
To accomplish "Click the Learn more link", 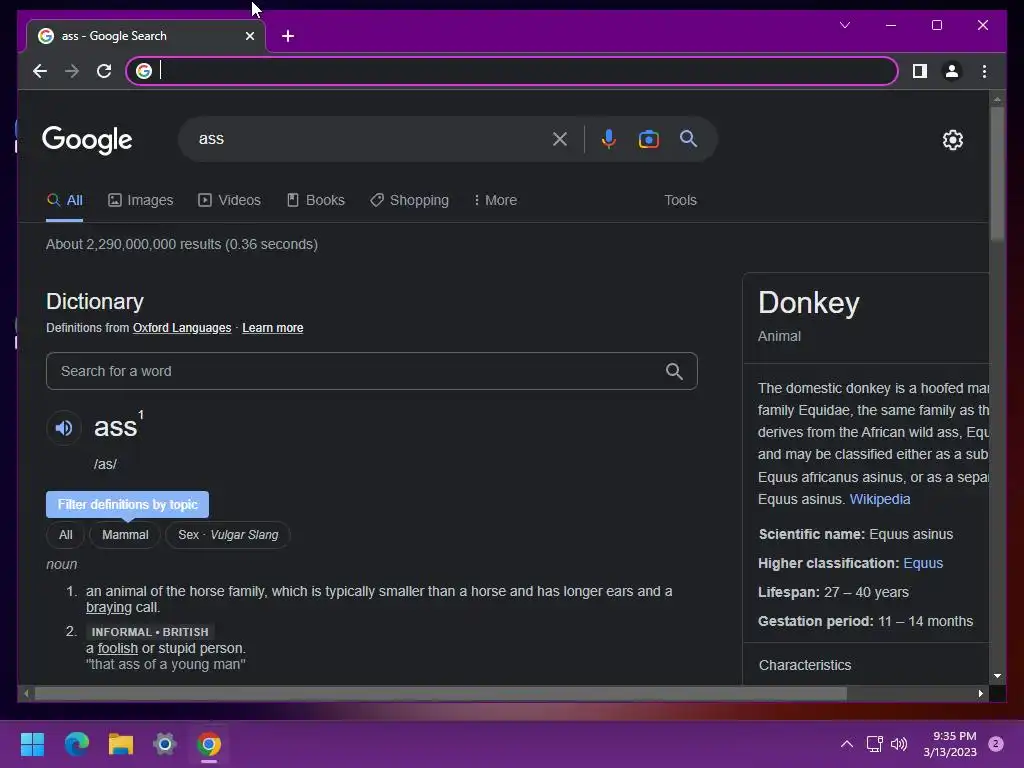I will click(x=272, y=328).
